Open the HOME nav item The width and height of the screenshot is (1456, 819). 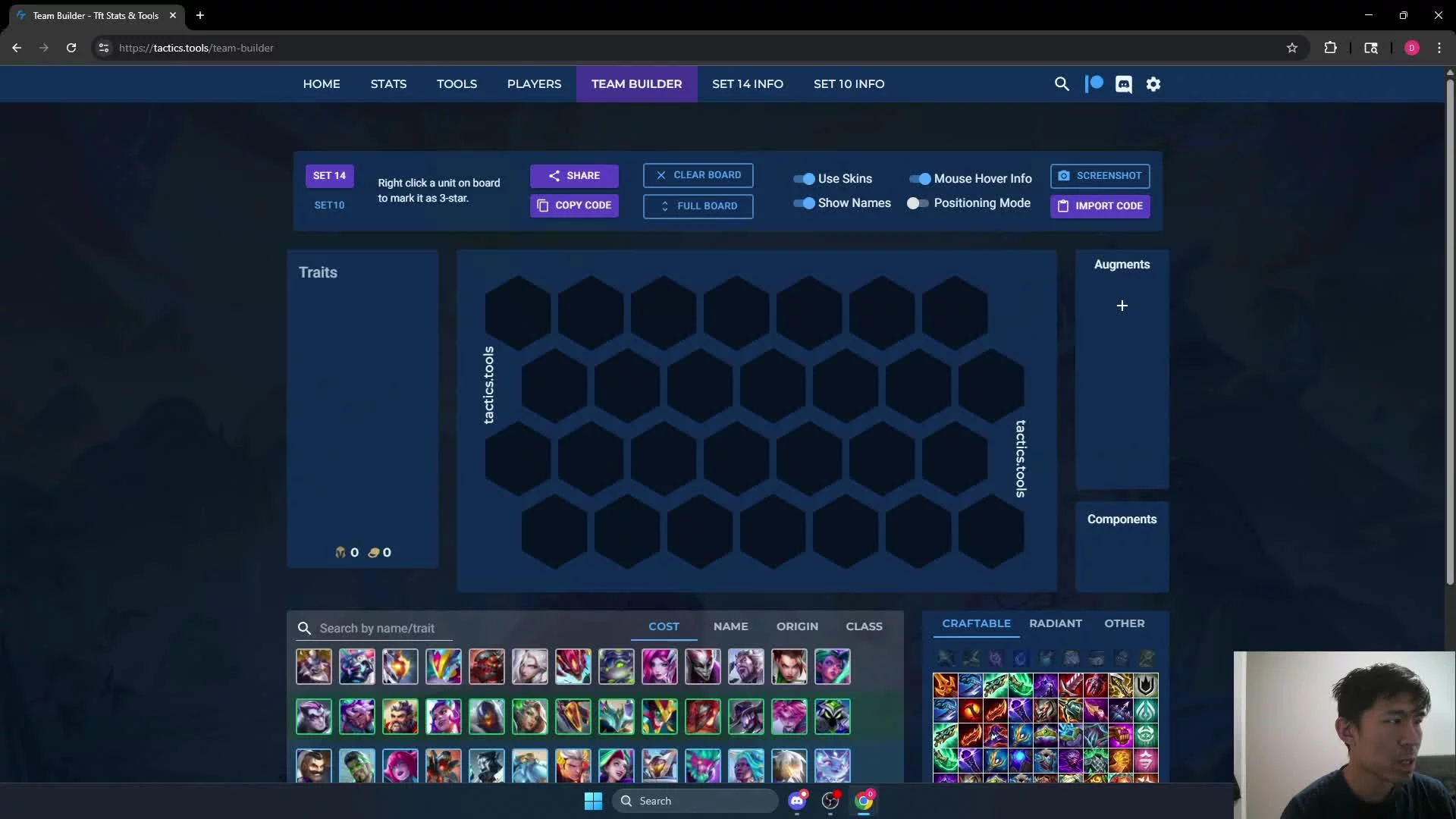tap(322, 84)
